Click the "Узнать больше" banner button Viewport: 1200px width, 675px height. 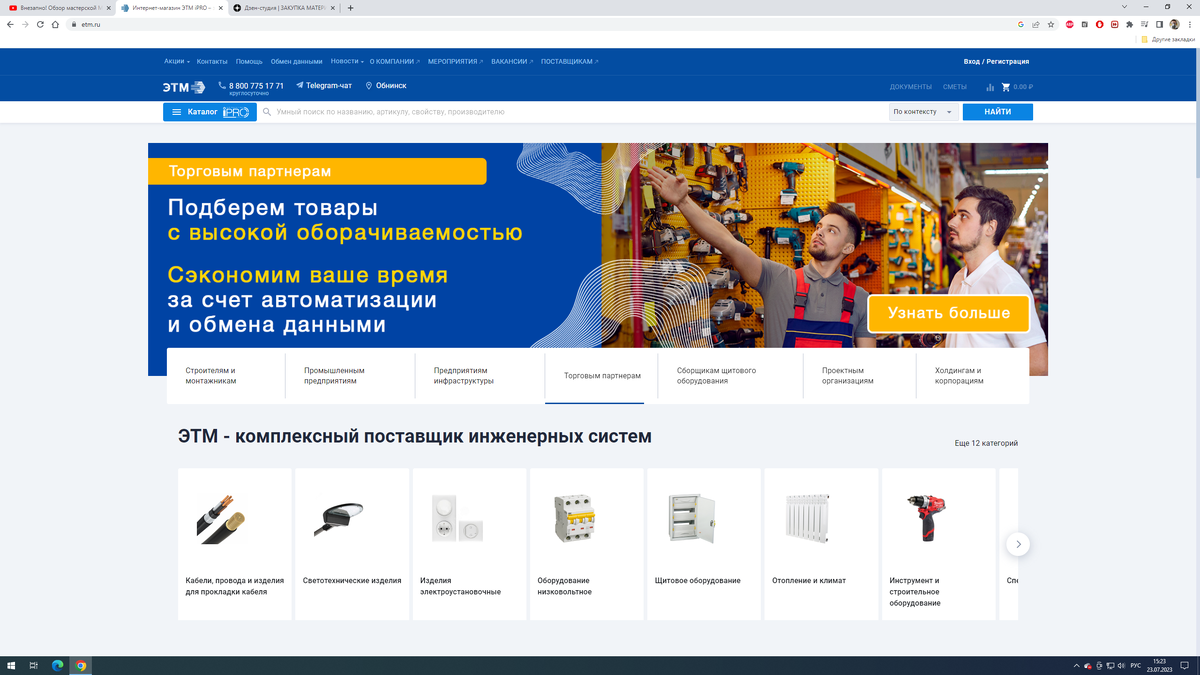[x=948, y=313]
